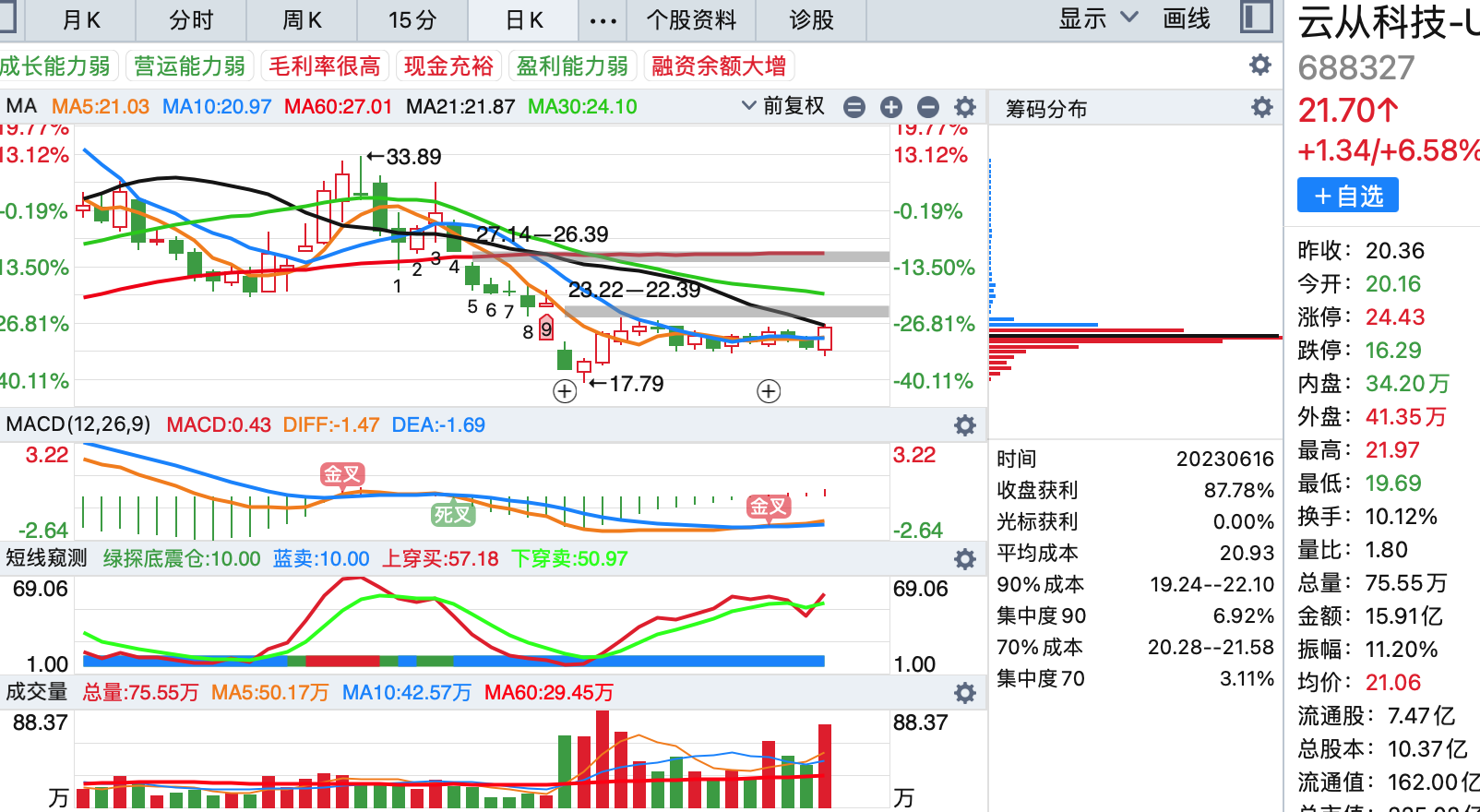Add stock with +自选 button
The image size is (1480, 812).
(1348, 196)
